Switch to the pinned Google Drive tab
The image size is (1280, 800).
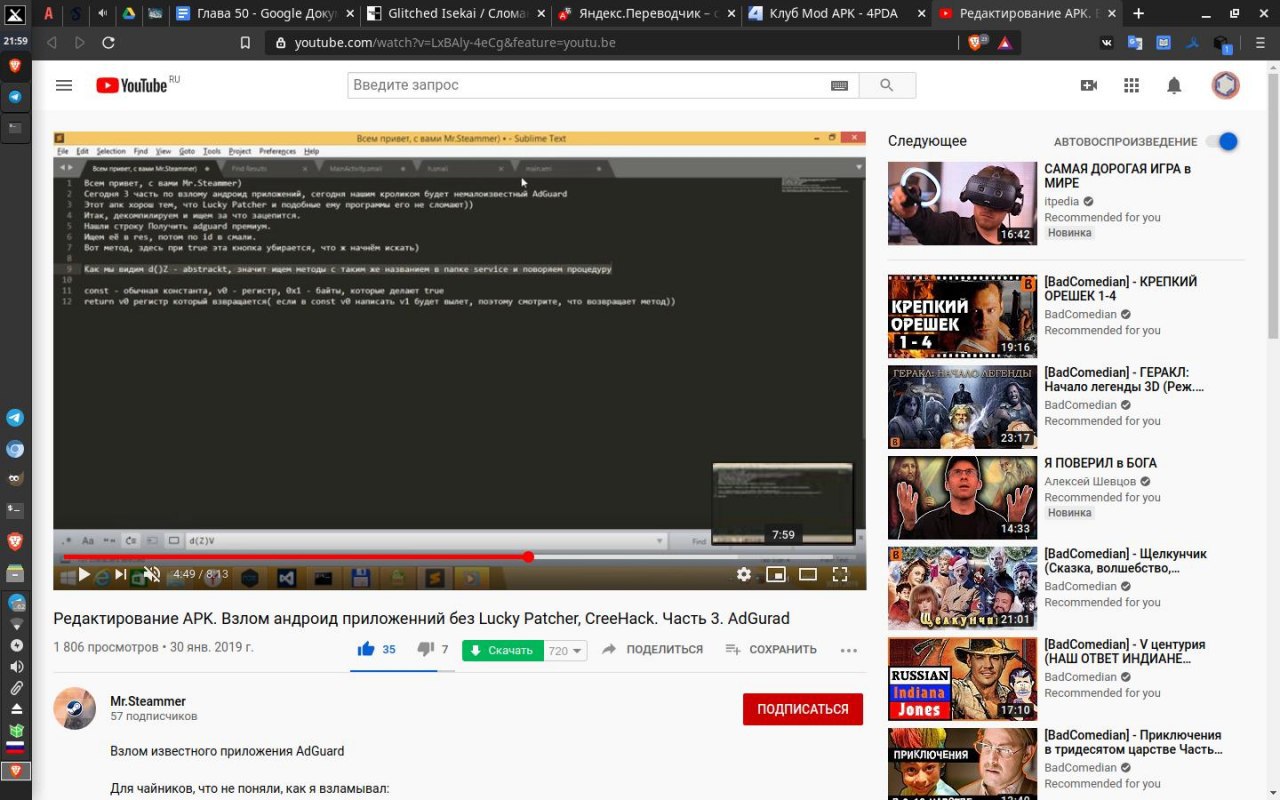click(x=129, y=14)
